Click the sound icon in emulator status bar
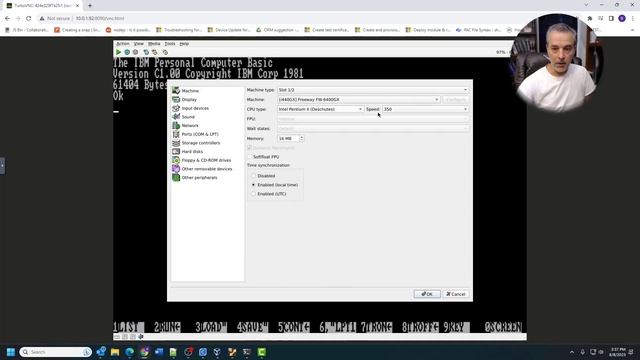Screen dimensions: 640x360 141,337
